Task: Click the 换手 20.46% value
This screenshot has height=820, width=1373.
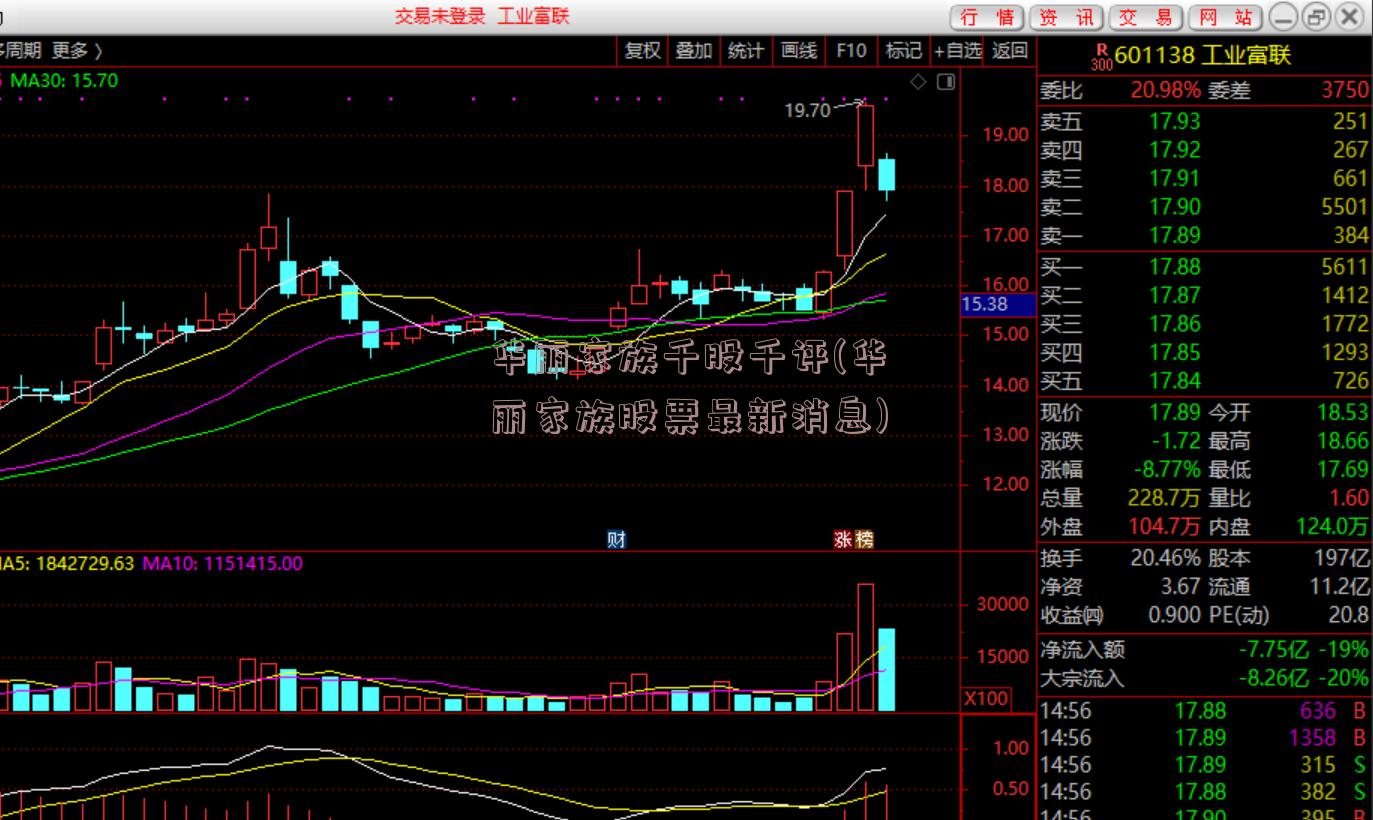Action: click(1165, 558)
